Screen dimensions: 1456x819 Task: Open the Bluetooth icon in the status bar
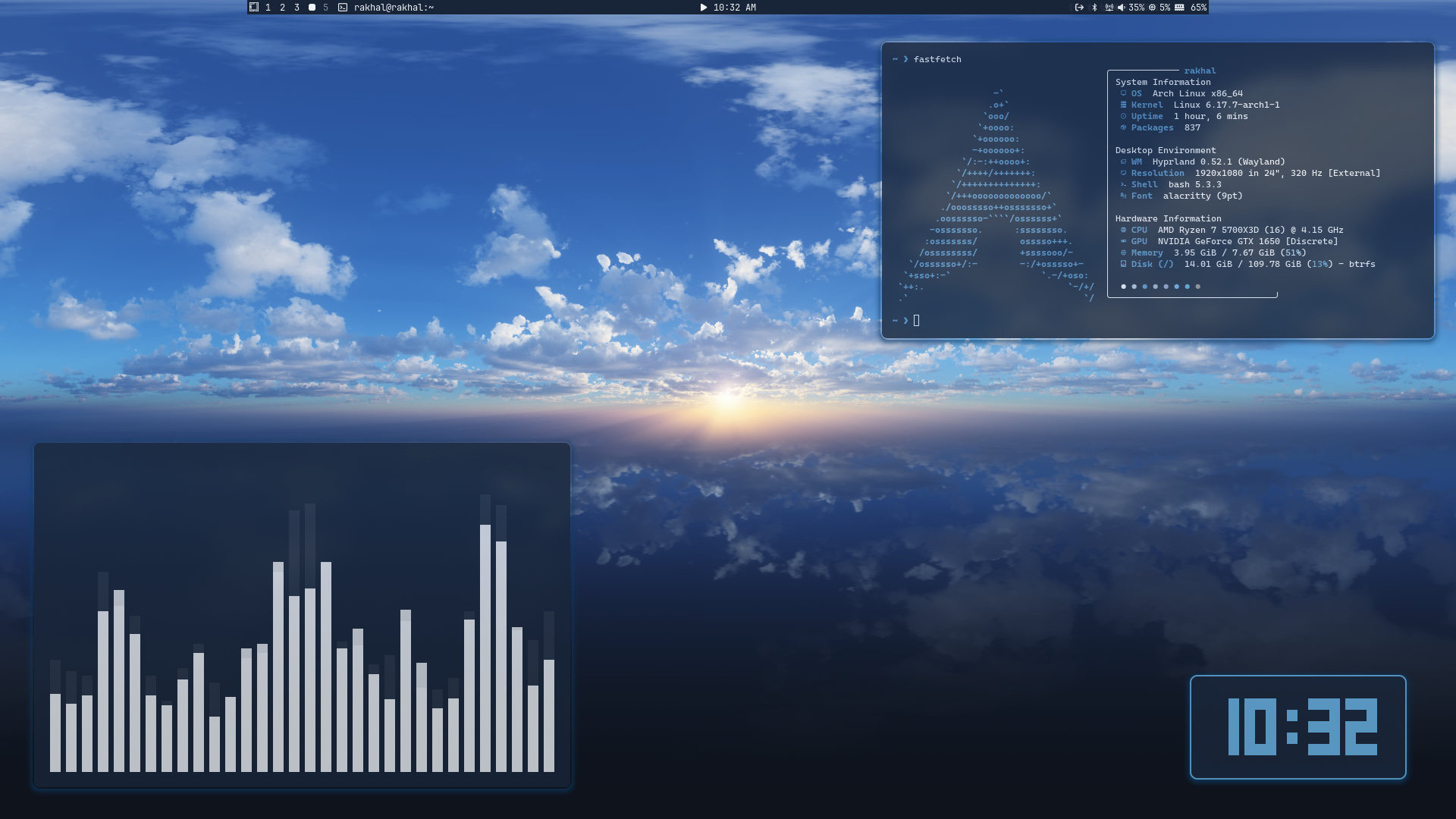[1094, 8]
